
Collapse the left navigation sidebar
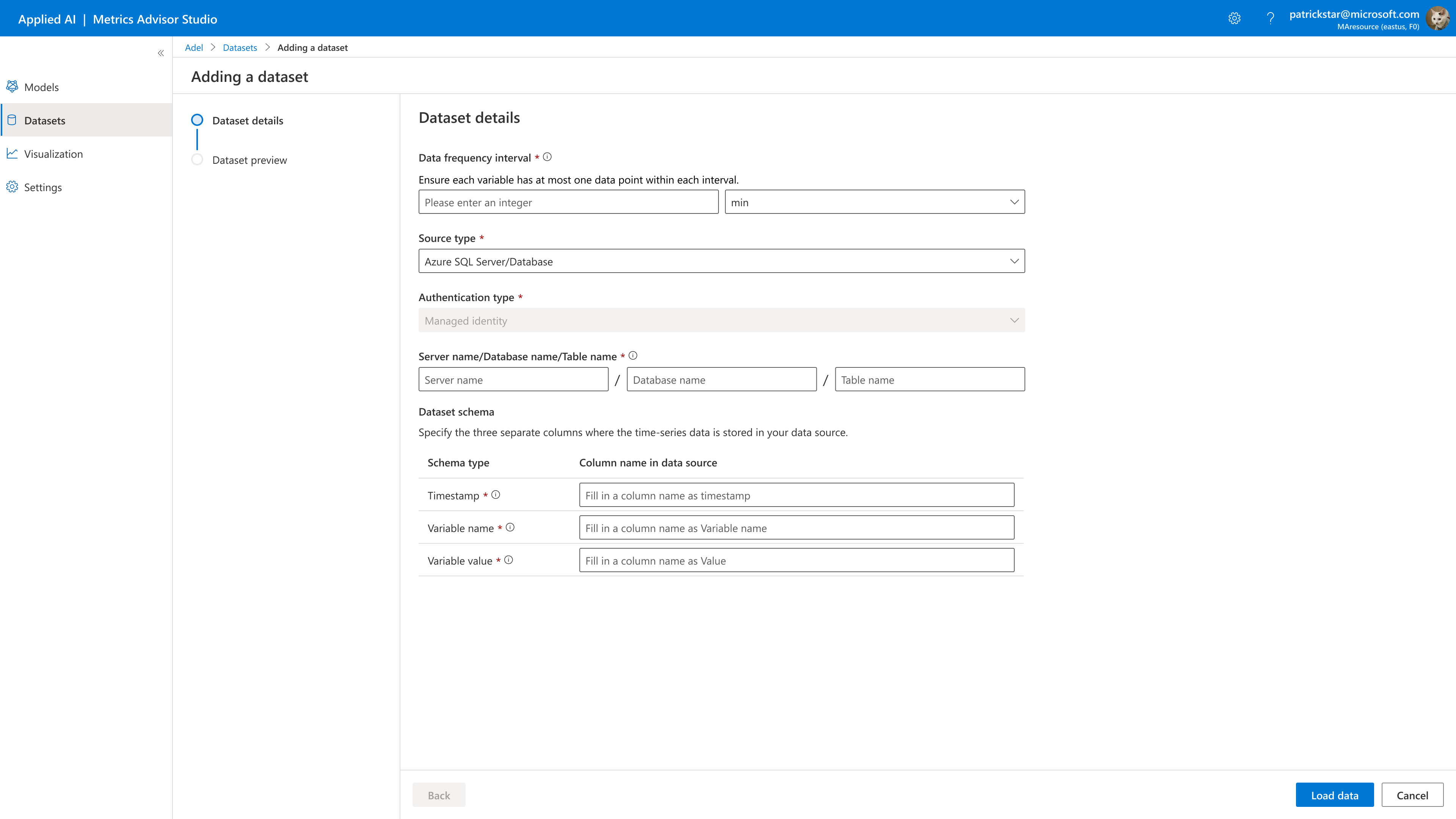[x=161, y=53]
